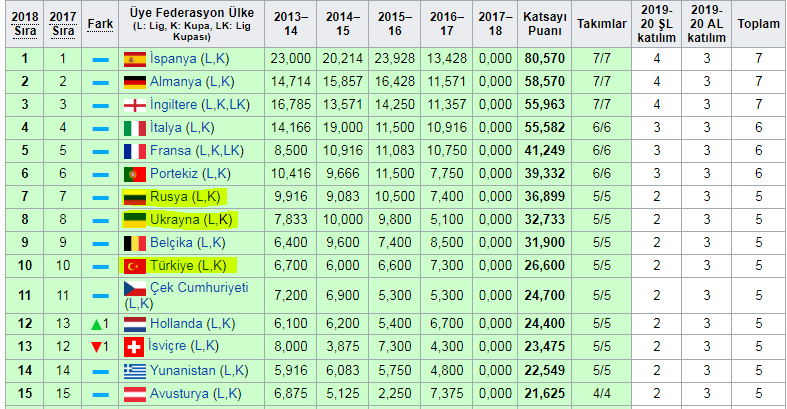Click the Germany flag icon
This screenshot has height=409, width=787.
[x=135, y=82]
